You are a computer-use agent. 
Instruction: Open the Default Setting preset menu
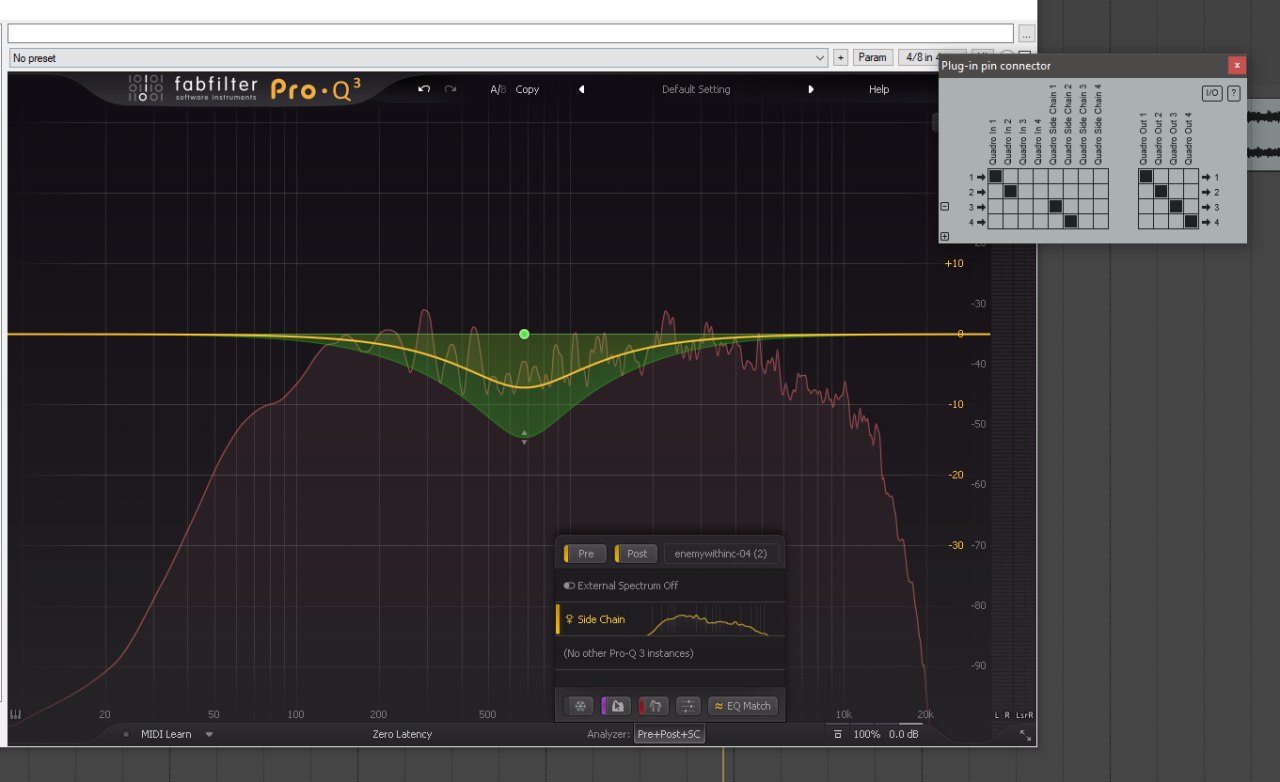696,89
